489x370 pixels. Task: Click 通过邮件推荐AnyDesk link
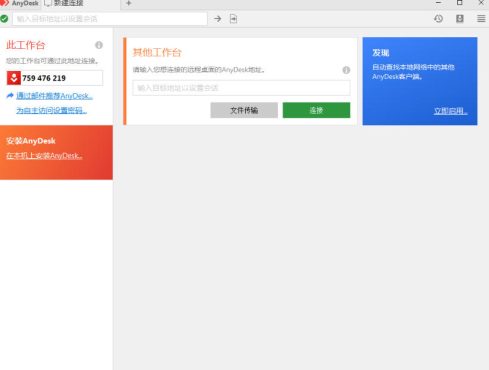click(x=54, y=96)
